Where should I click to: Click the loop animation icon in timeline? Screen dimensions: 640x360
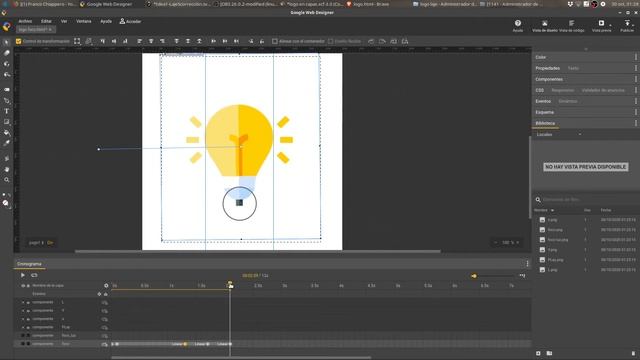[34, 275]
